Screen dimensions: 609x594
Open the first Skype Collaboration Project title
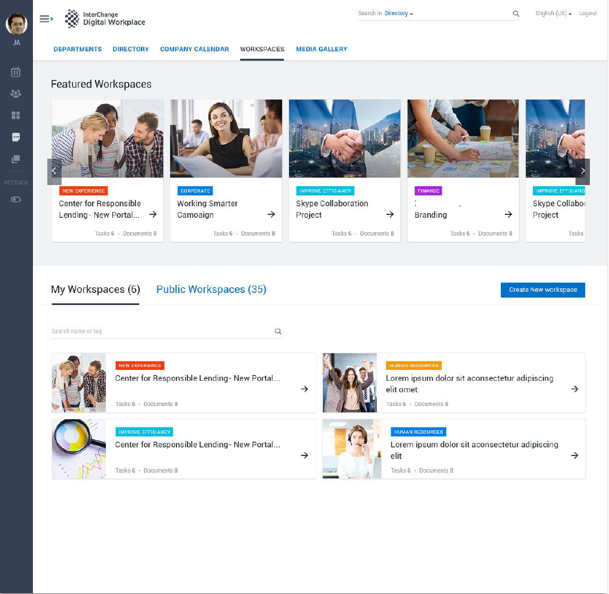[x=332, y=209]
